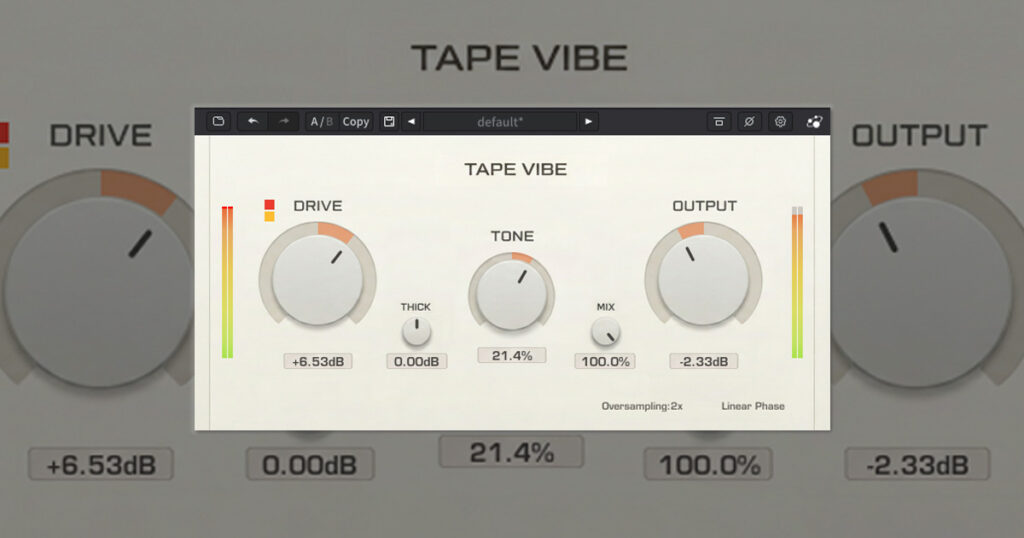Save the current preset with the disk icon
Viewport: 1024px width, 538px height.
pos(389,121)
